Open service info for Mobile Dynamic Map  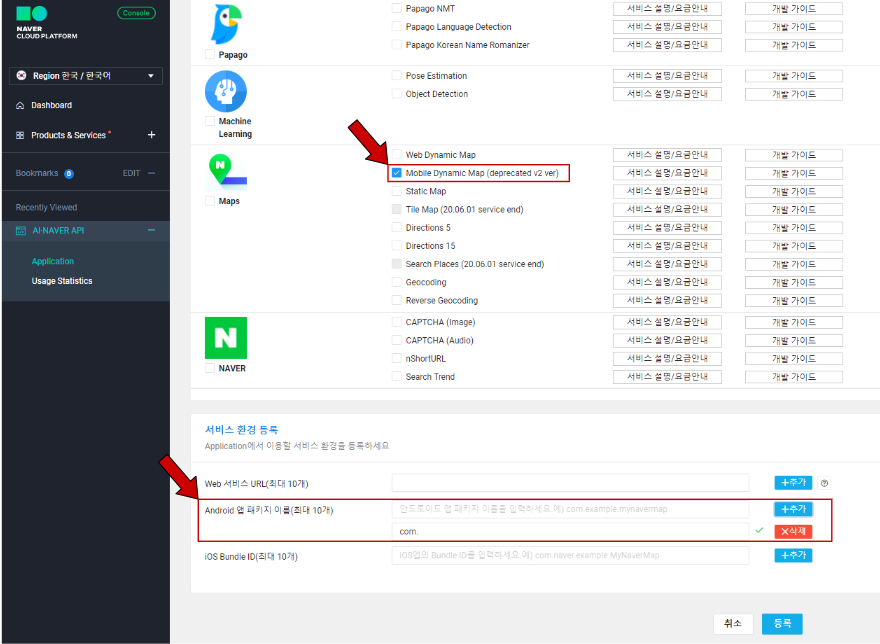point(667,173)
